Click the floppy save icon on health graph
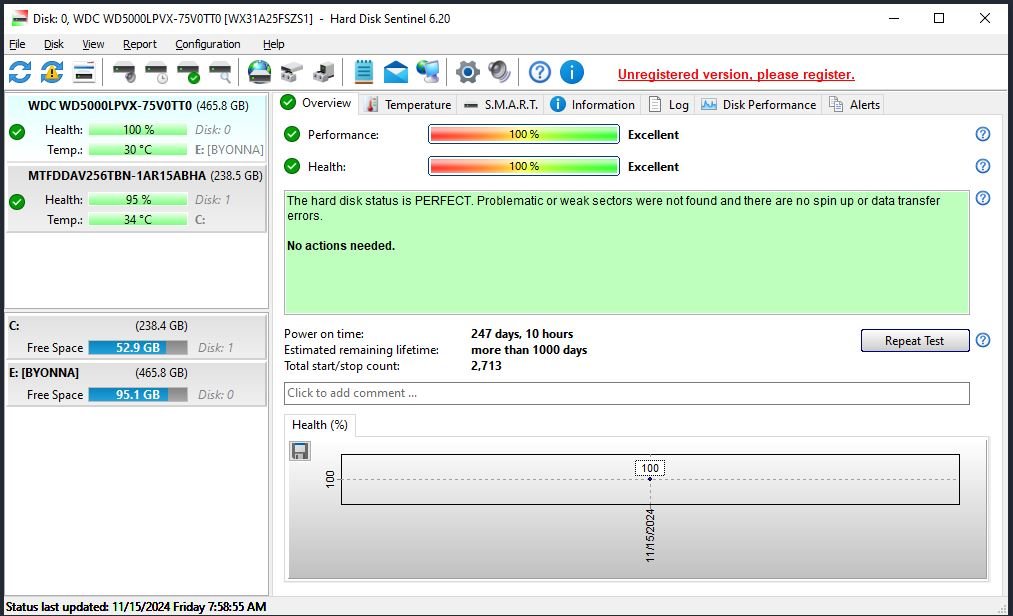This screenshot has height=616, width=1013. (300, 451)
